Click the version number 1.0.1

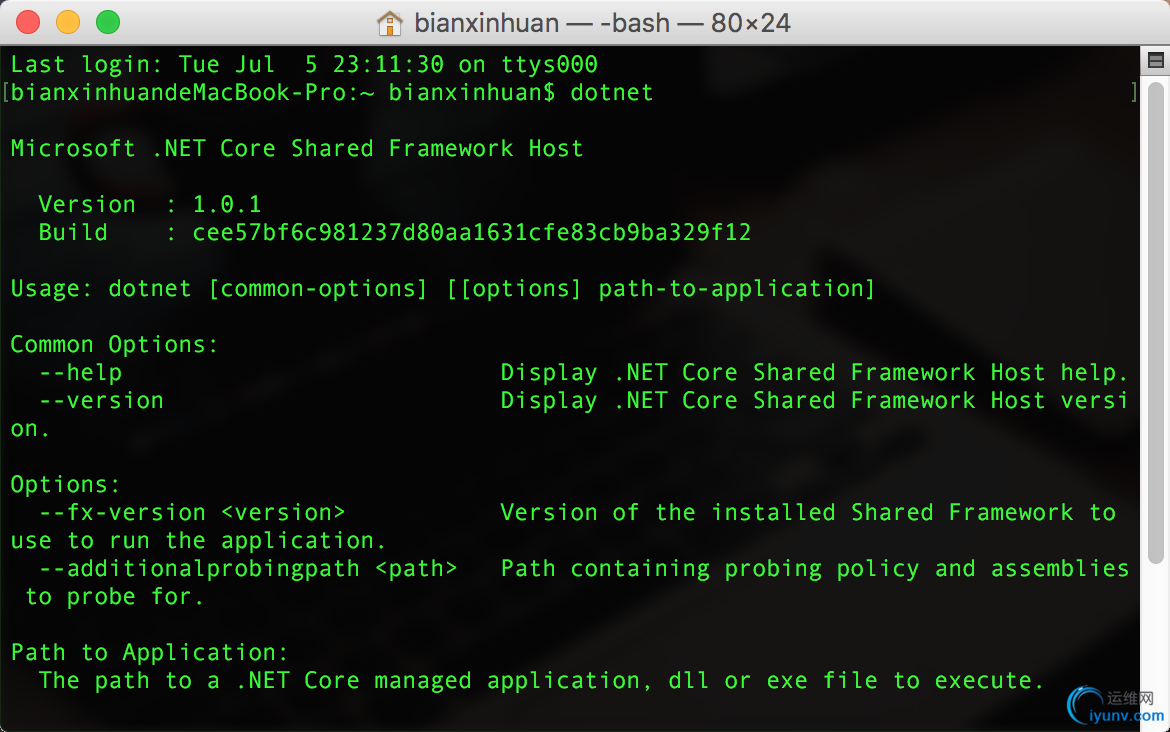(x=227, y=204)
